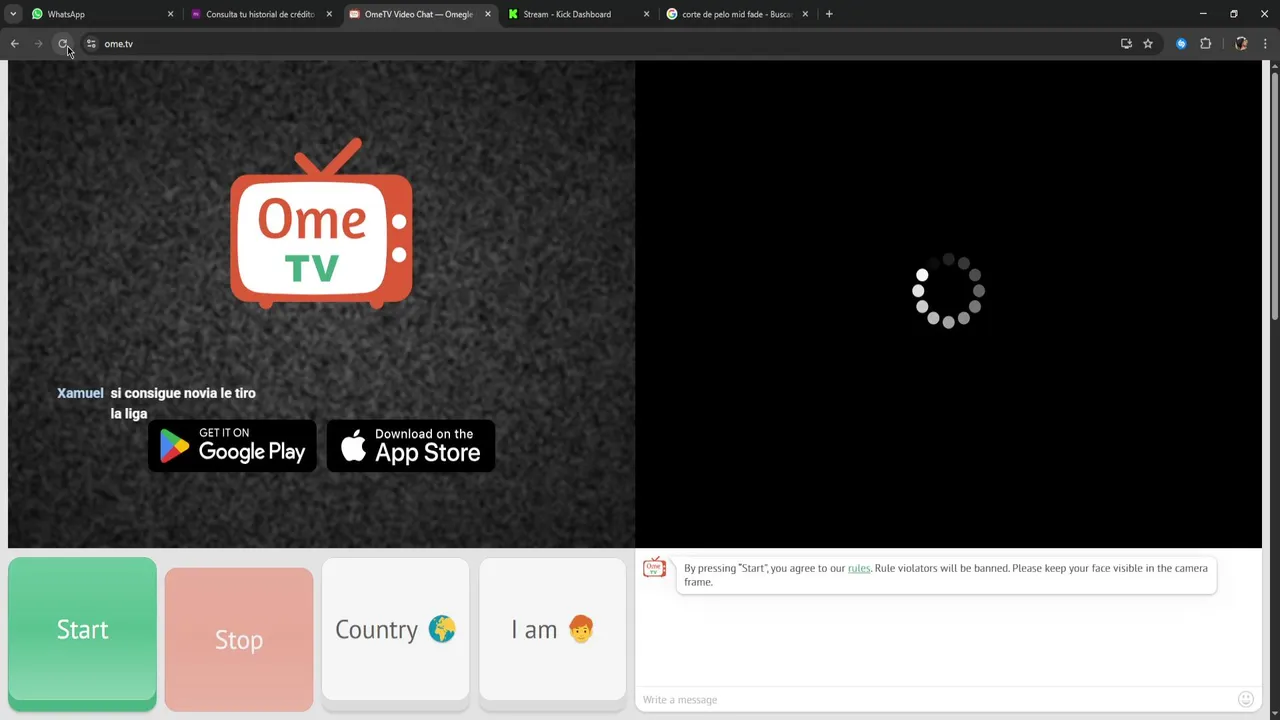Viewport: 1280px width, 720px height.
Task: Open the Extensions puzzle icon
Action: [x=1206, y=44]
